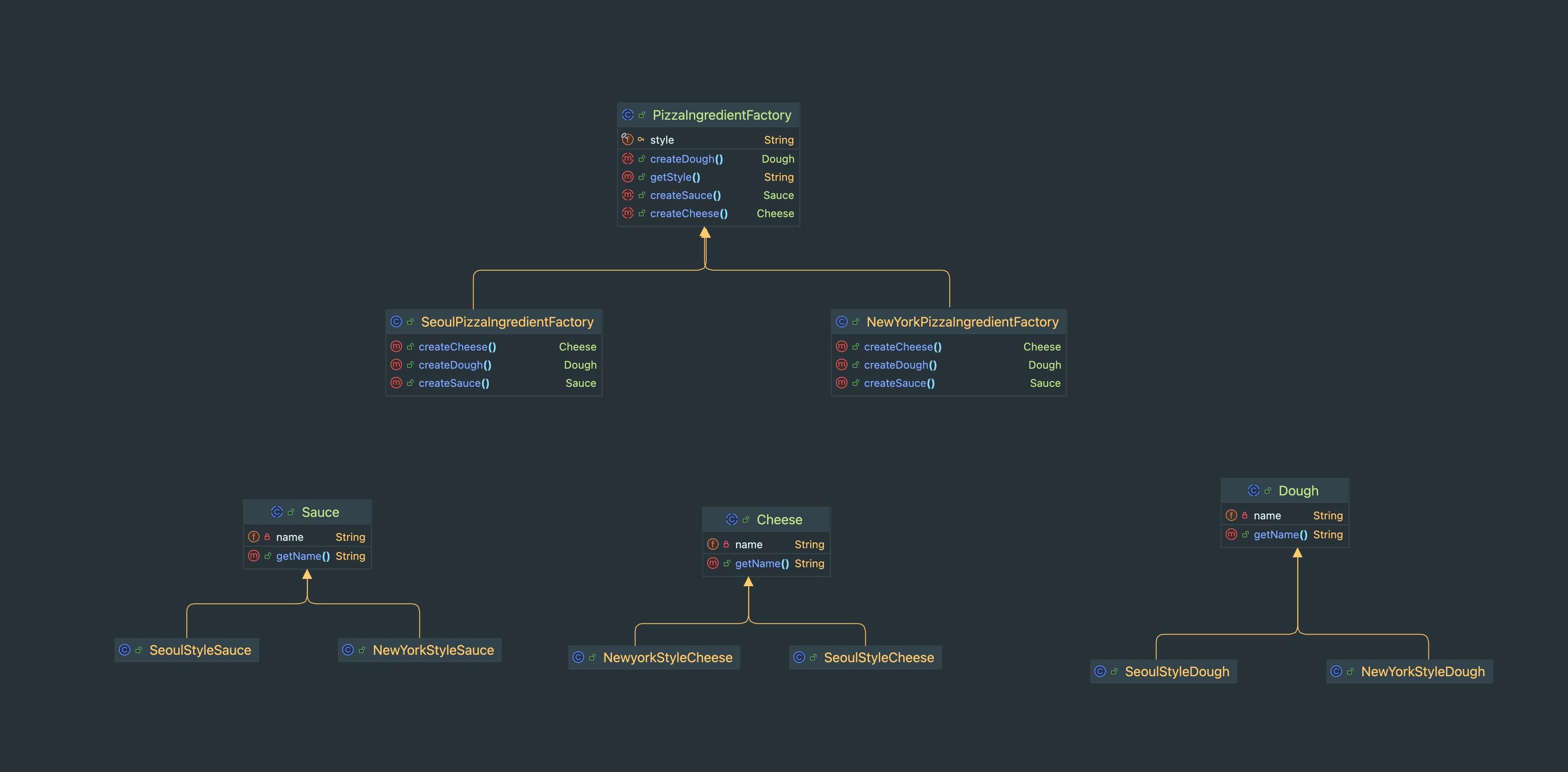1568x772 pixels.
Task: Click the private name field icon in Cheese
Action: click(713, 544)
